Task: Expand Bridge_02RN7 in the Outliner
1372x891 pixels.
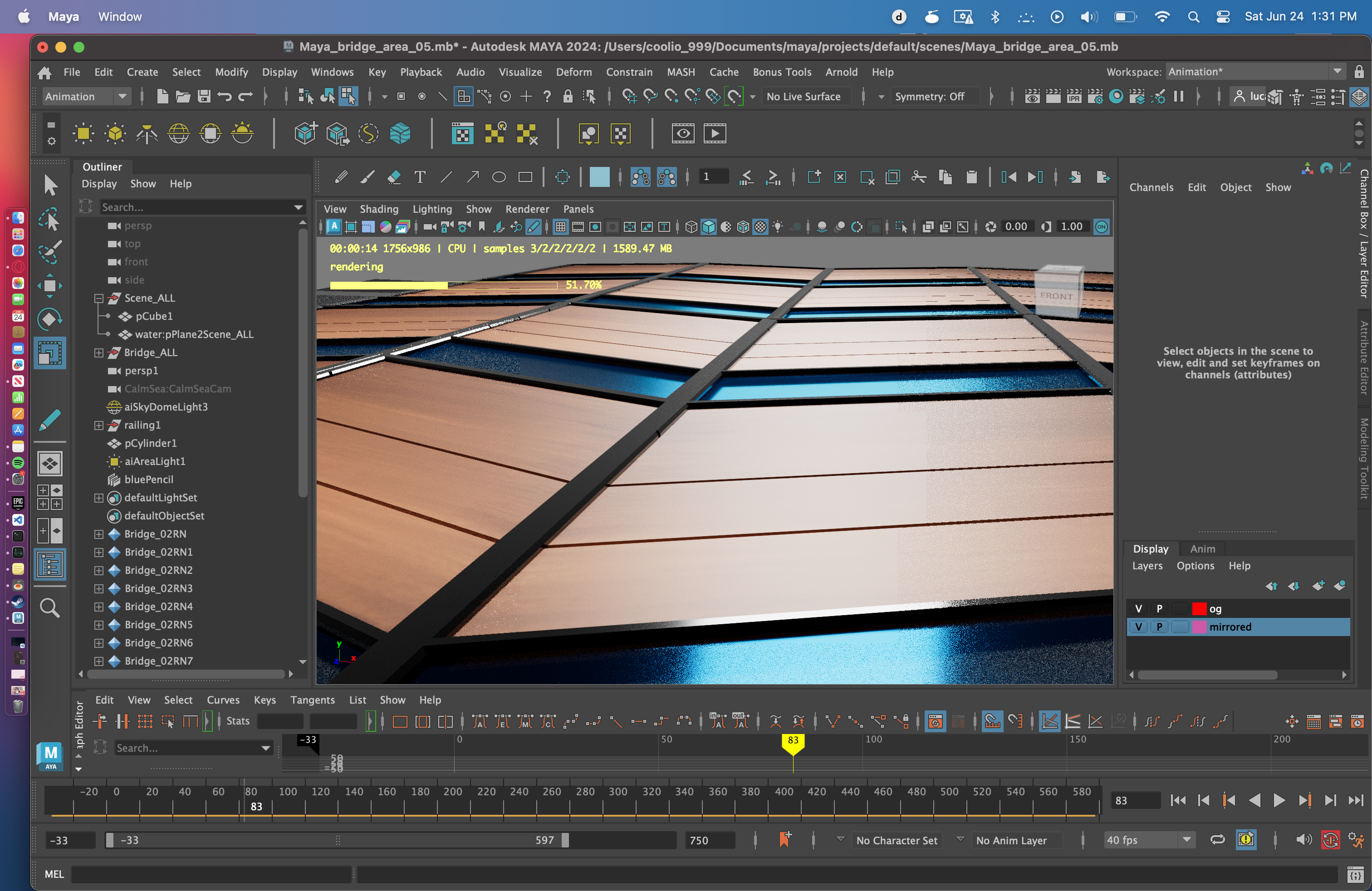Action: (x=98, y=661)
